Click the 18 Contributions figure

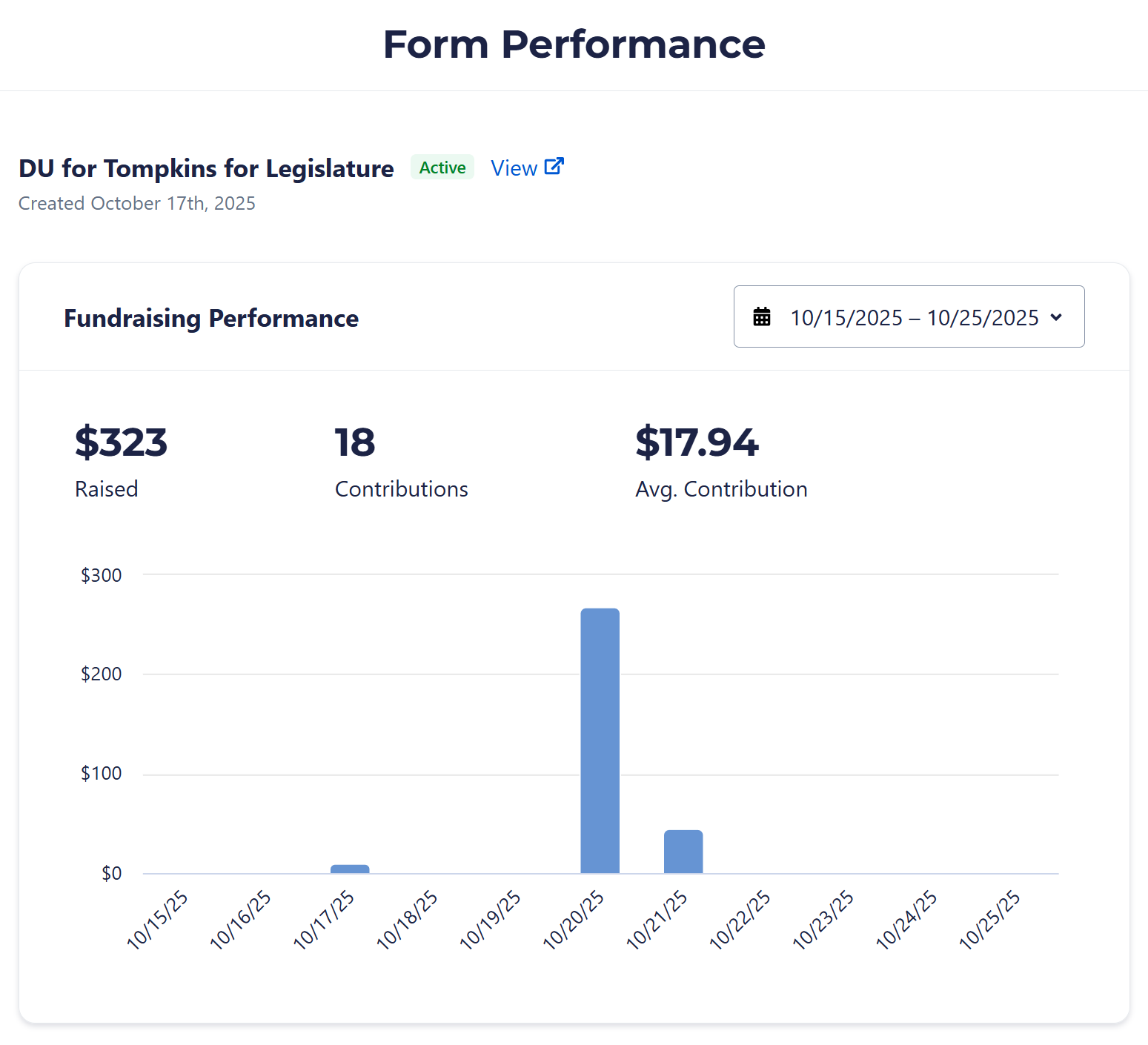[x=355, y=442]
